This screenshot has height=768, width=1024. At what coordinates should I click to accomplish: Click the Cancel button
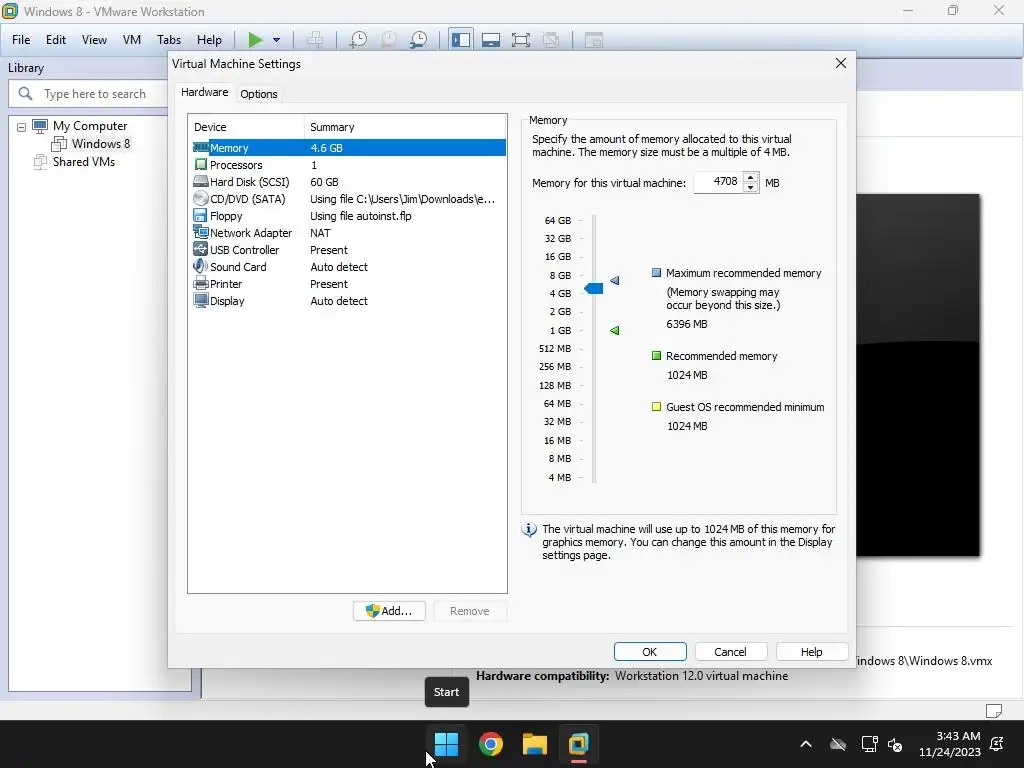point(730,652)
